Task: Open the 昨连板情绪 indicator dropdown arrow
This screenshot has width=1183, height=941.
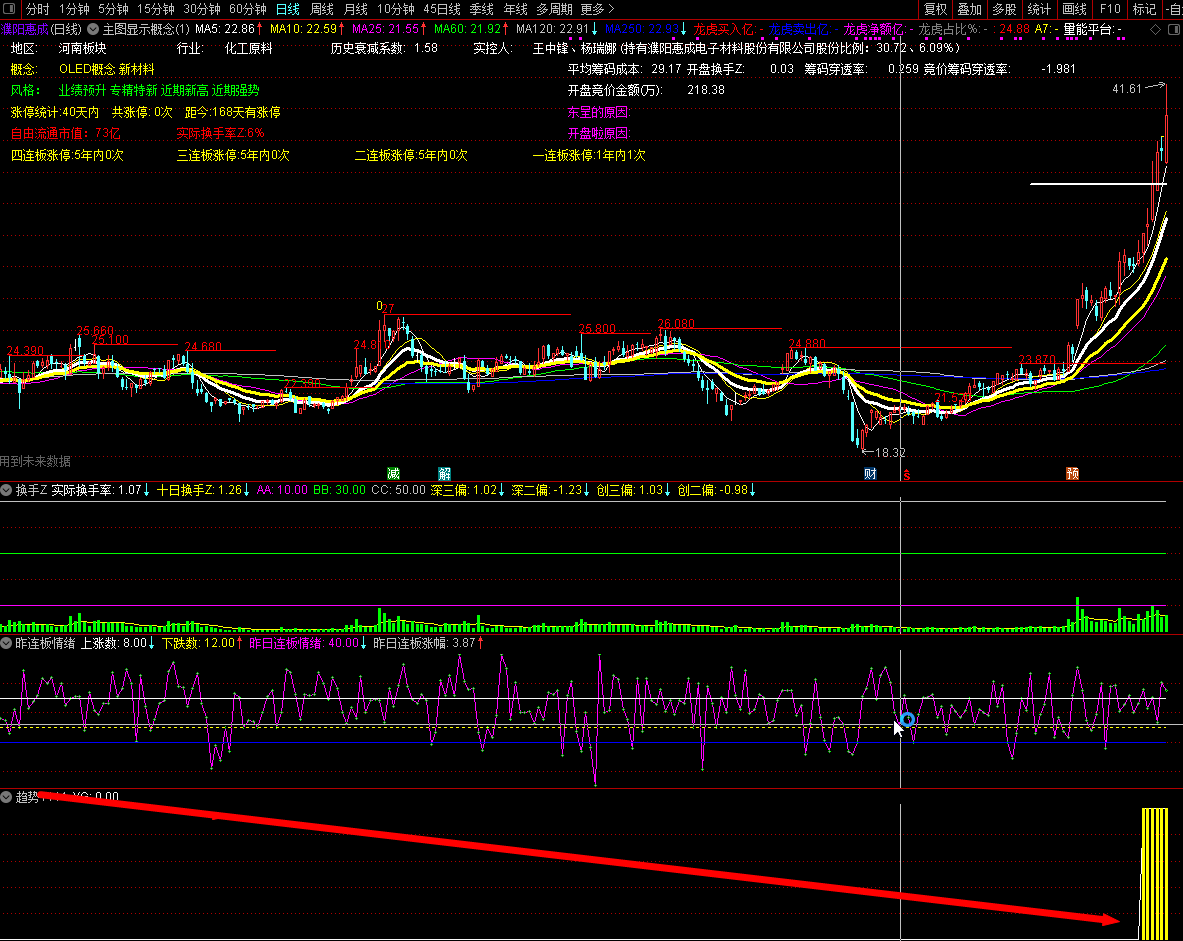Action: [6, 643]
